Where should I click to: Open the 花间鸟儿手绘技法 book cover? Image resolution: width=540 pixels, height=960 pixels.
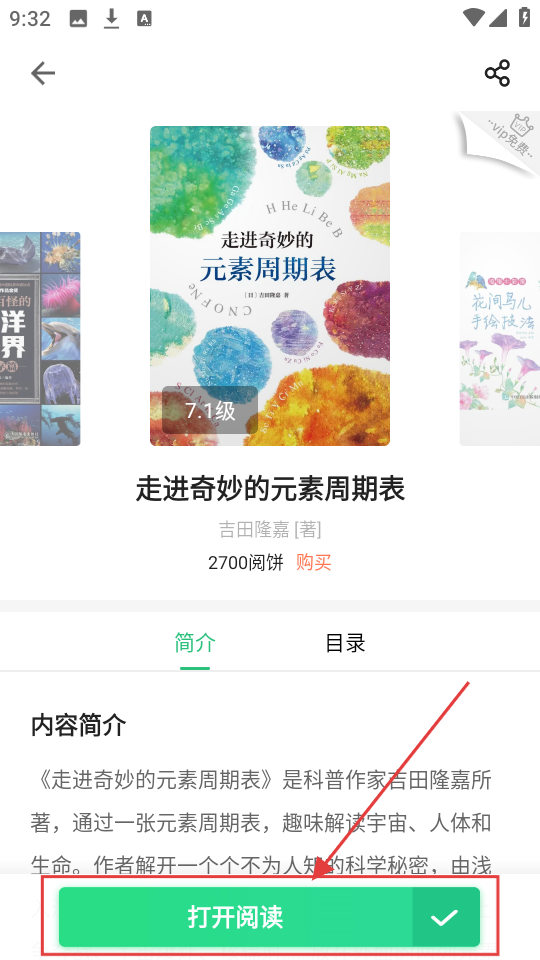[500, 339]
